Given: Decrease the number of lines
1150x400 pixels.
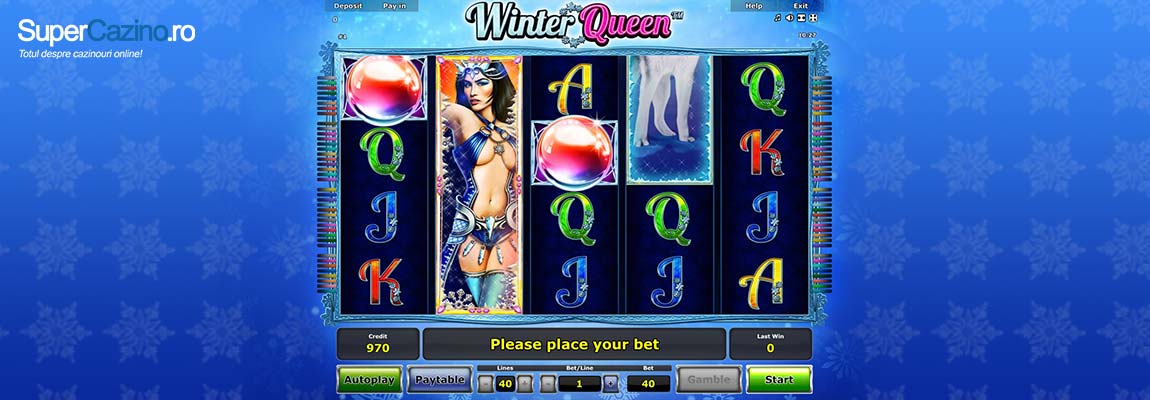Looking at the screenshot, I should 486,382.
